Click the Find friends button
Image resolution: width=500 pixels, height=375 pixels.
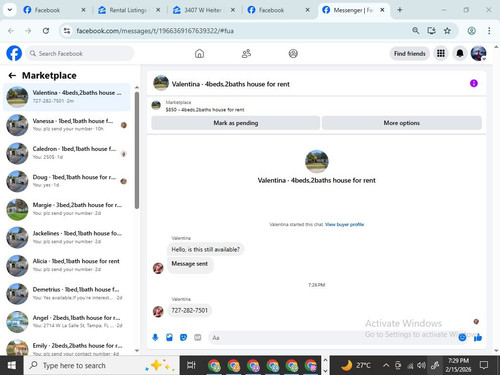[410, 53]
